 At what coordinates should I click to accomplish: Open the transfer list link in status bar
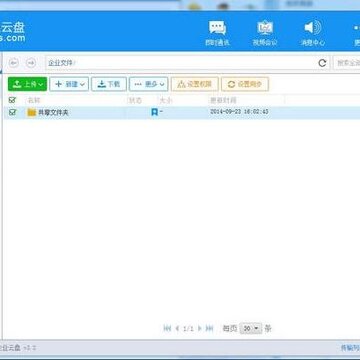[x=350, y=348]
